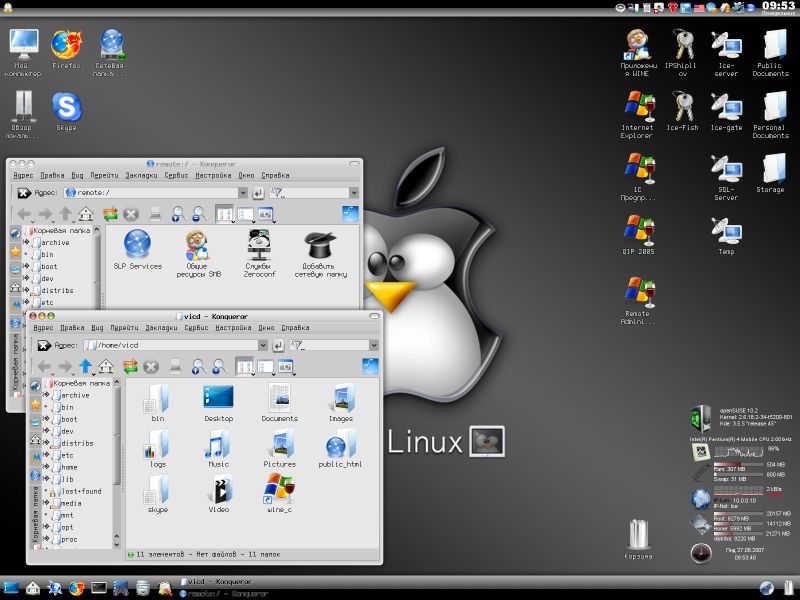Open the public_html folder in vicd window
This screenshot has height=600, width=800.
point(340,449)
